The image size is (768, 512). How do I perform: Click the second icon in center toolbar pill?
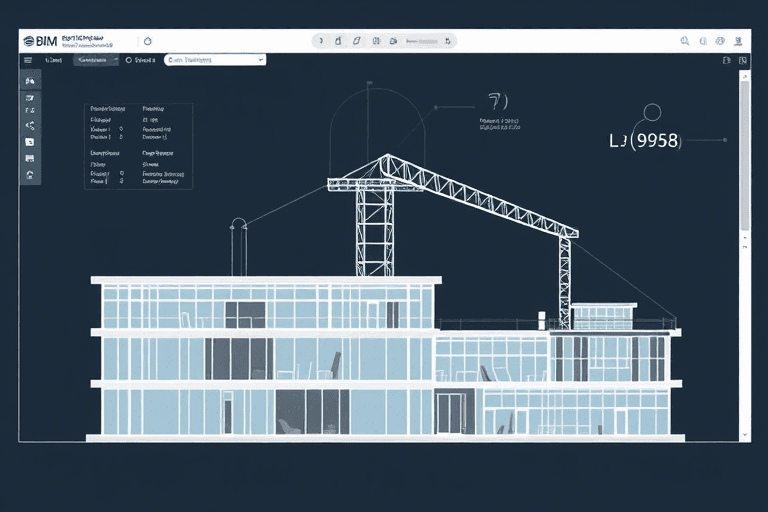click(339, 41)
